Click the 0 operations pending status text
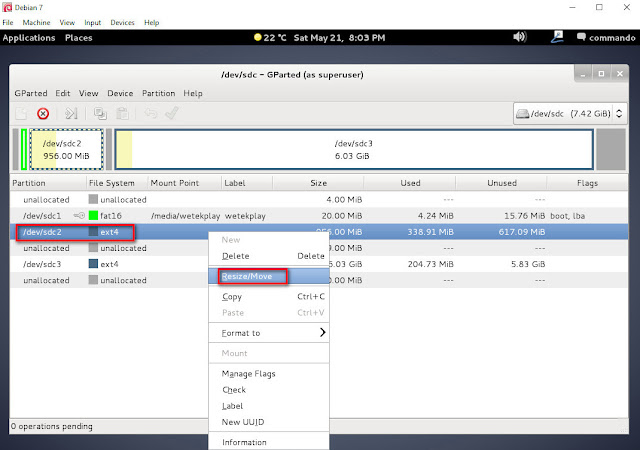 click(x=52, y=426)
